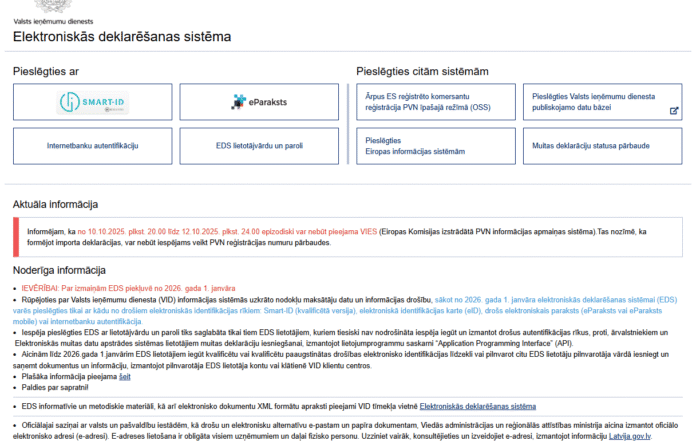700x441 pixels.
Task: Log in with the Smart-ID logo button
Action: (92, 102)
